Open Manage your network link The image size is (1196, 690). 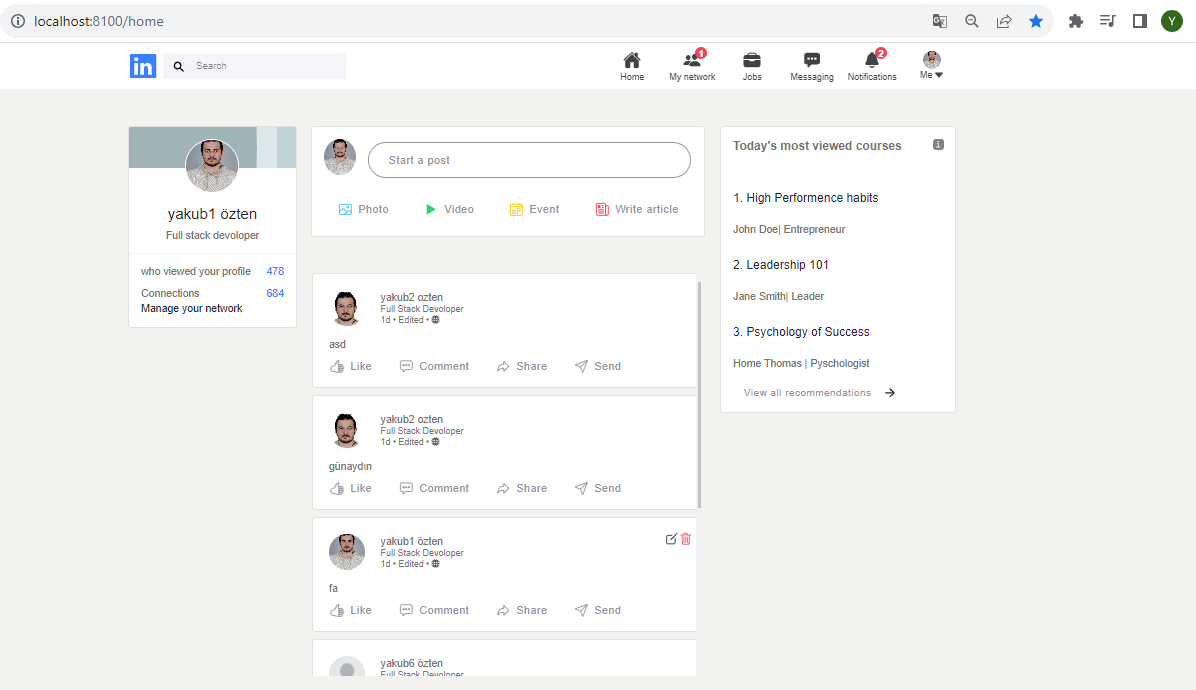[x=191, y=308]
